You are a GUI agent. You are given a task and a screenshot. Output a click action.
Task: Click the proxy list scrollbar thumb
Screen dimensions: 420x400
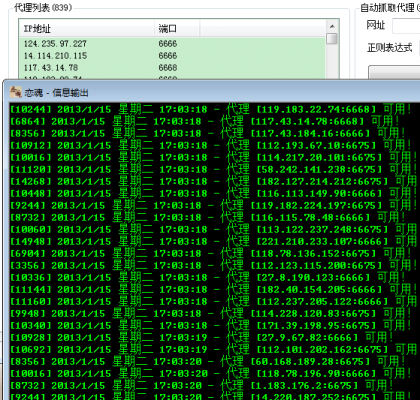pyautogui.click(x=332, y=39)
